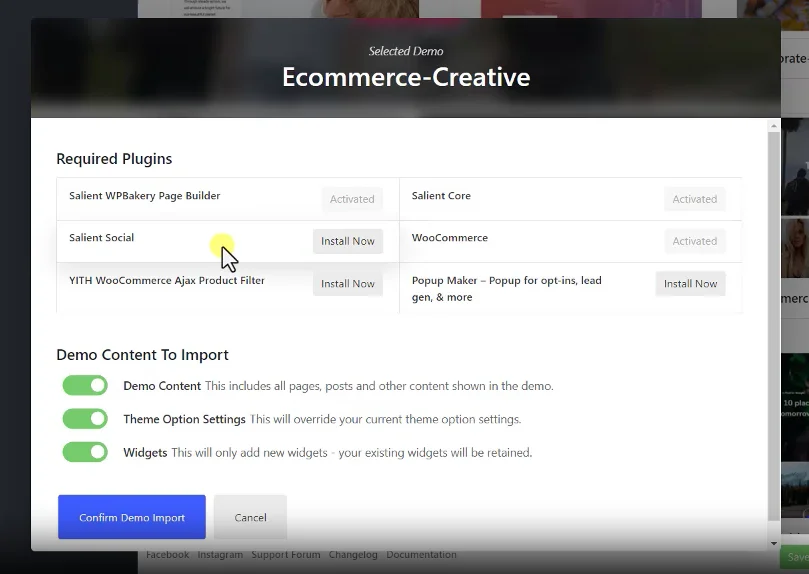Click the 'Required Plugins' heading
The width and height of the screenshot is (809, 574).
coord(114,159)
